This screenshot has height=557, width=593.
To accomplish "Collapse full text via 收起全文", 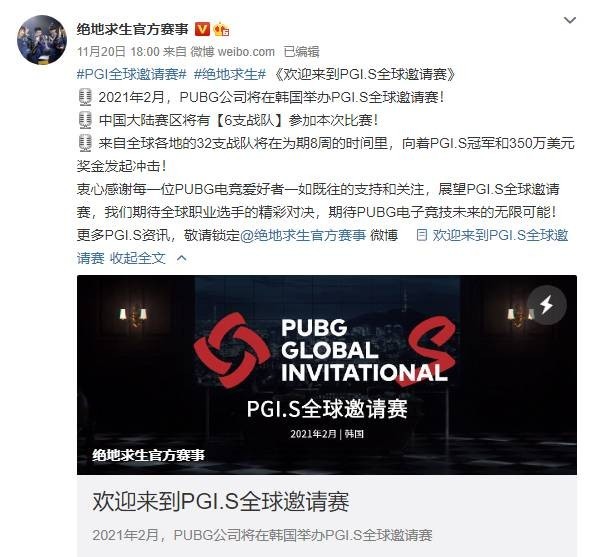I will (138, 258).
